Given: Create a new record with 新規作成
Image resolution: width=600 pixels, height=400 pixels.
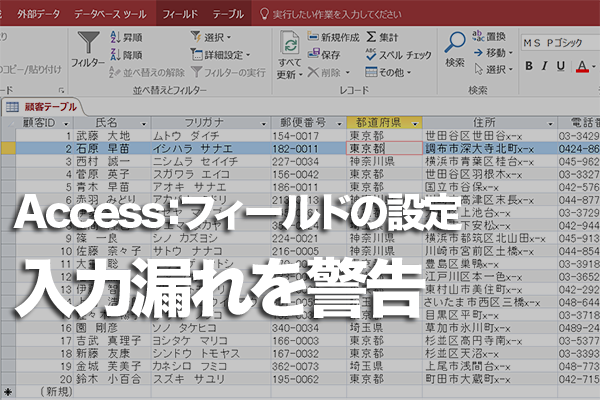Looking at the screenshot, I should pyautogui.click(x=334, y=37).
